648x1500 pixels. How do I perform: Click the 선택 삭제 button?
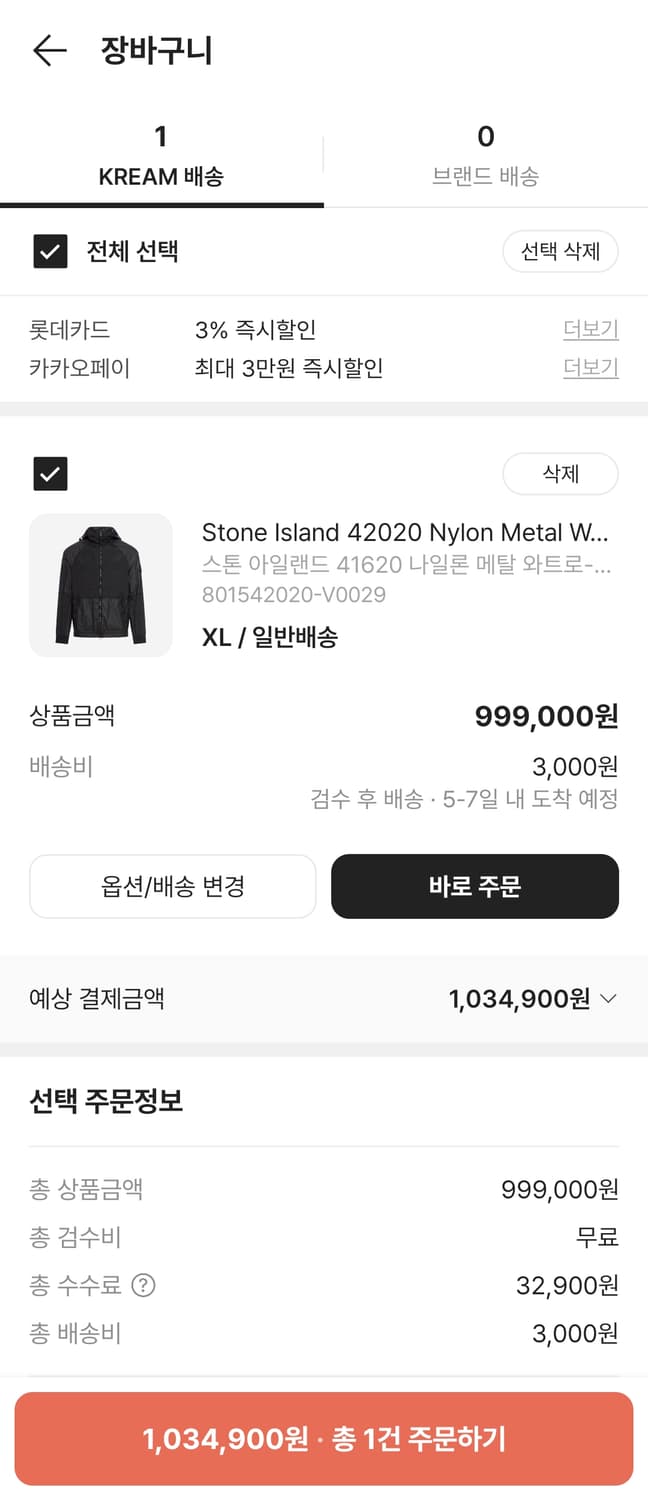tap(560, 252)
